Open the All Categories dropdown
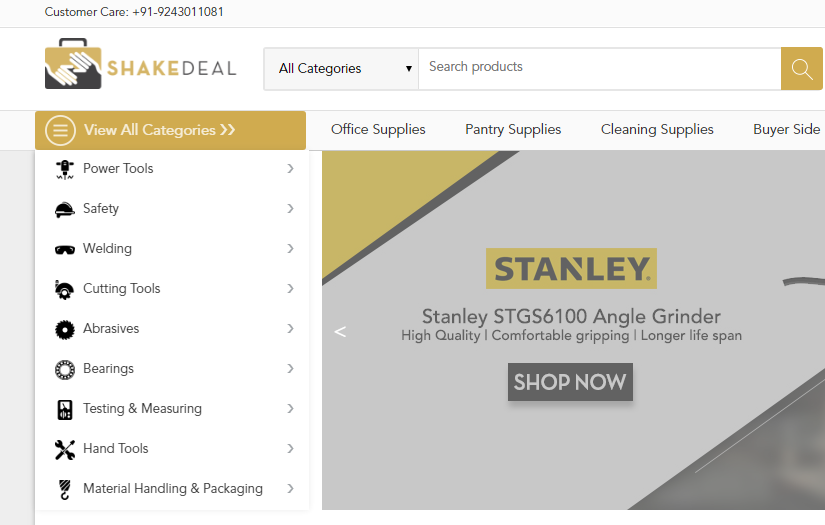 point(341,68)
